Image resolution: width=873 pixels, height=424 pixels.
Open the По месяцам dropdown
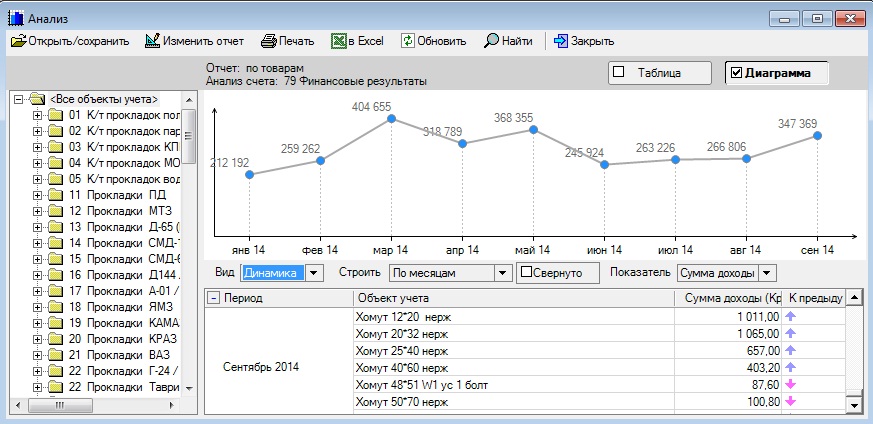point(503,272)
